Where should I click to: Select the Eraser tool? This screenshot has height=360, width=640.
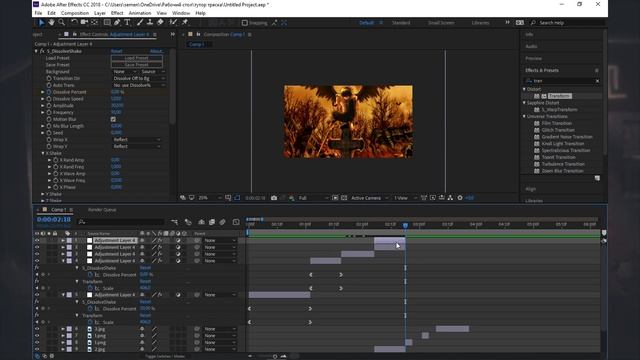tap(160, 22)
